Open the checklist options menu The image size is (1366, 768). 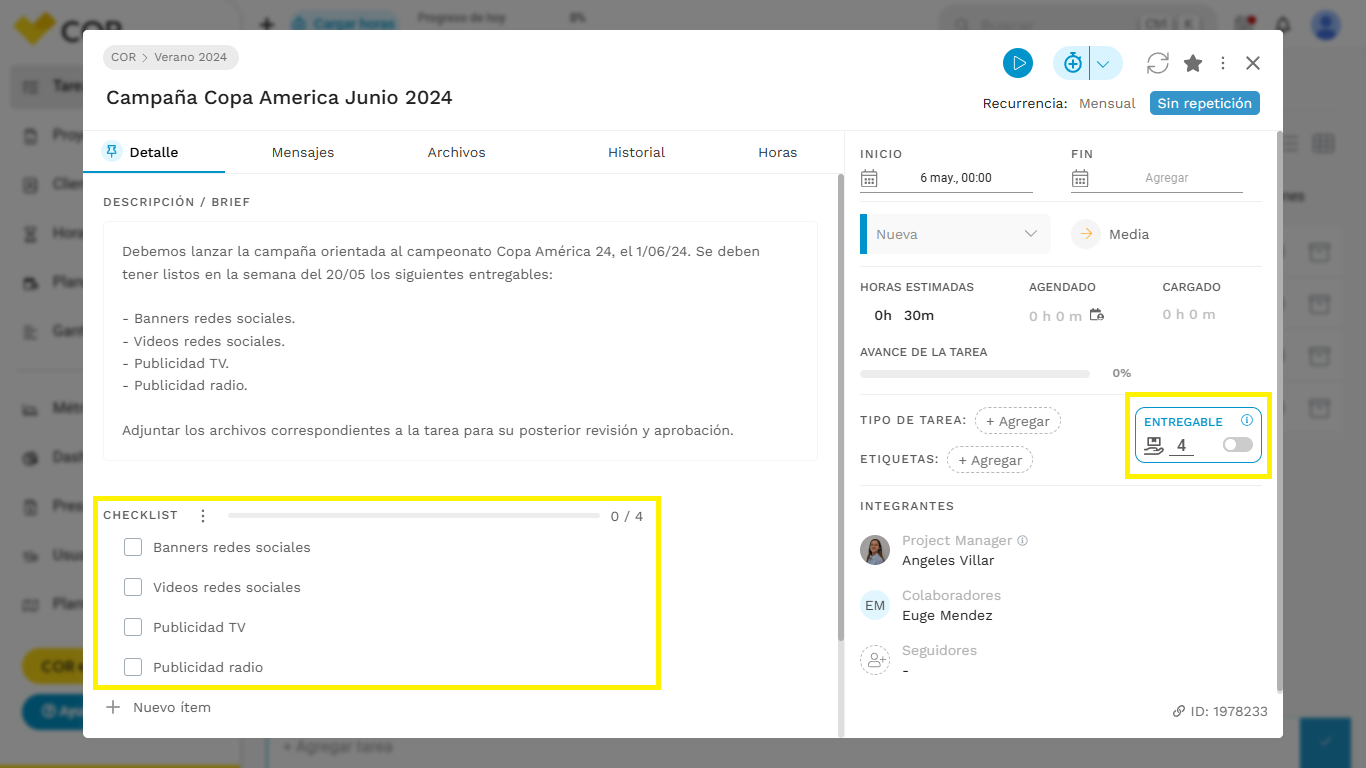click(x=203, y=516)
